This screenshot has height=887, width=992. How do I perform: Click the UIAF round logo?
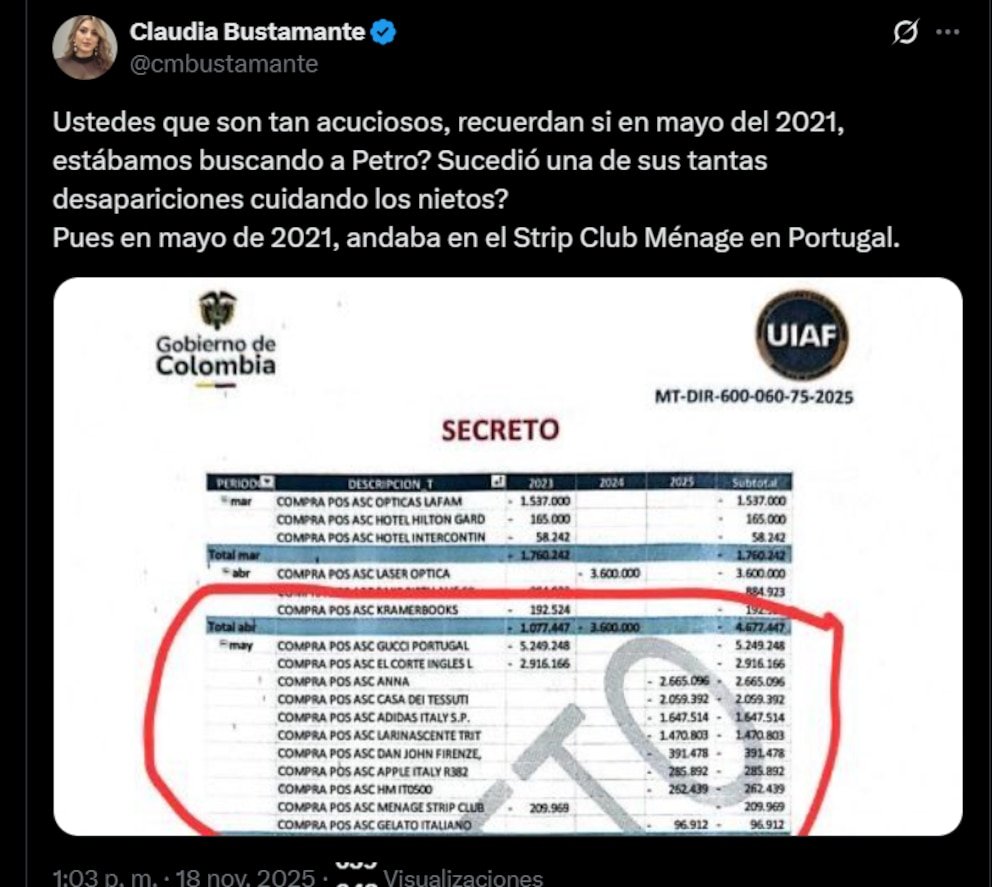point(802,335)
